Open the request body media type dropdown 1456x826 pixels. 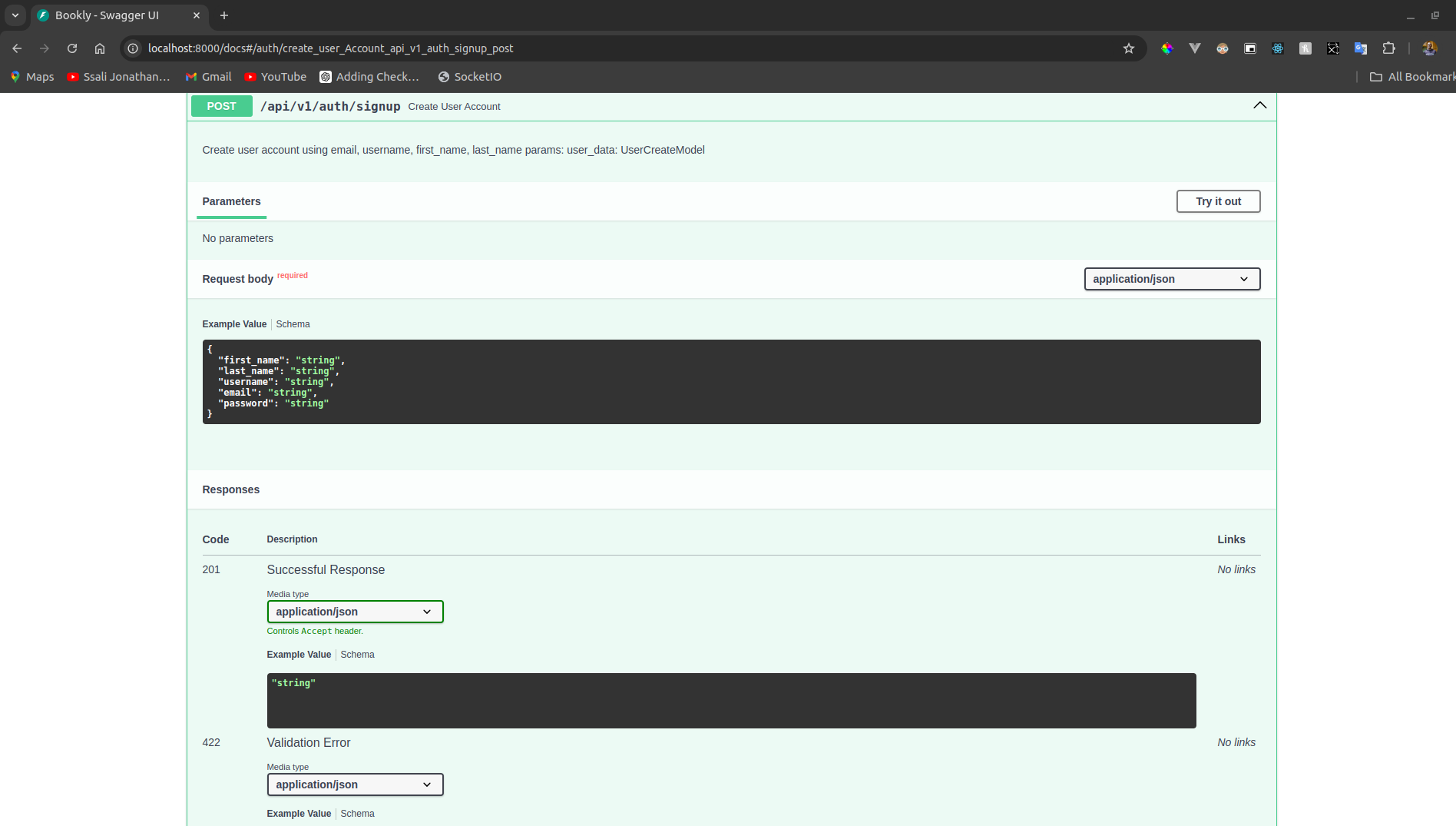[x=1170, y=278]
